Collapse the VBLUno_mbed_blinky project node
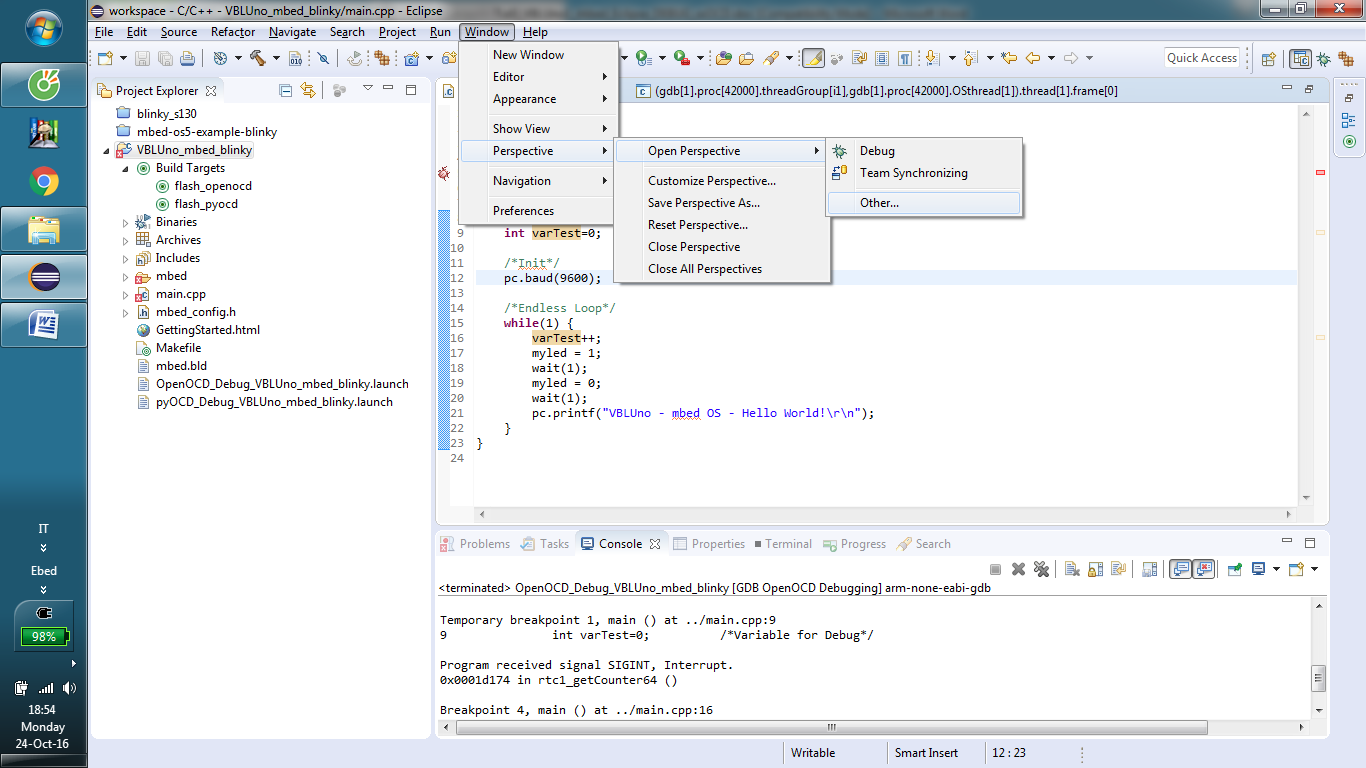The width and height of the screenshot is (1366, 768). pyautogui.click(x=107, y=150)
